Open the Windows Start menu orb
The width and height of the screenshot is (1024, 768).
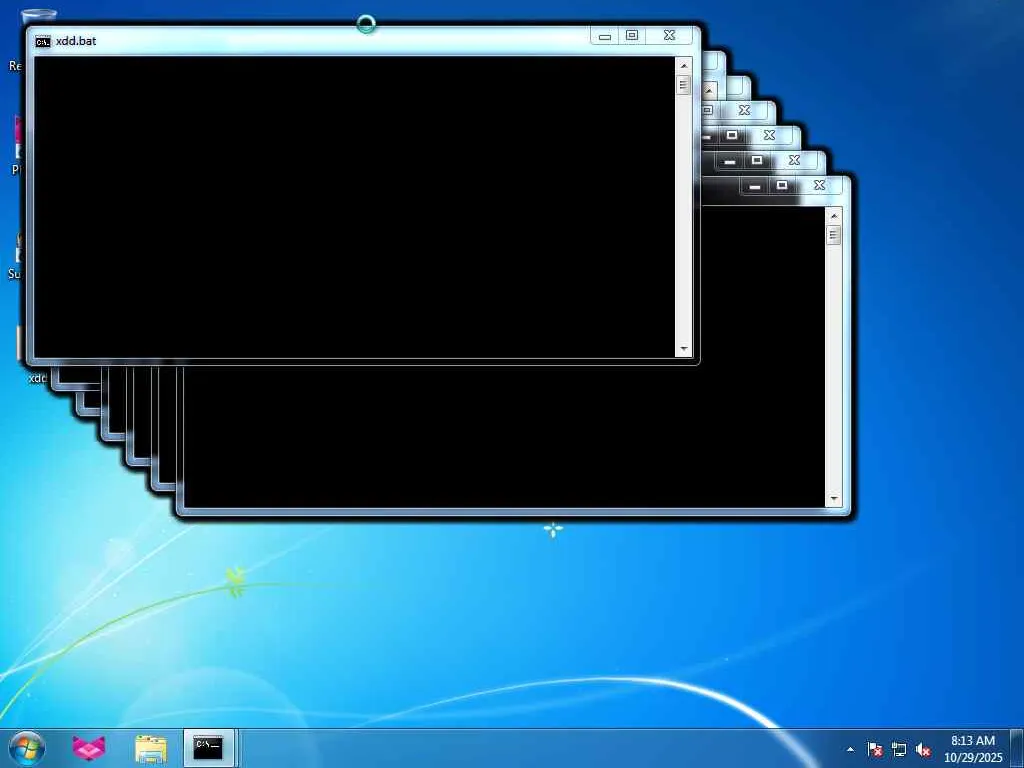(x=27, y=748)
